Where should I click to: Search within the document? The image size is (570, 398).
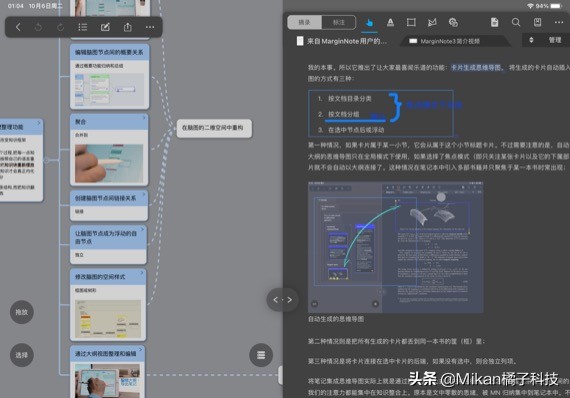point(516,22)
